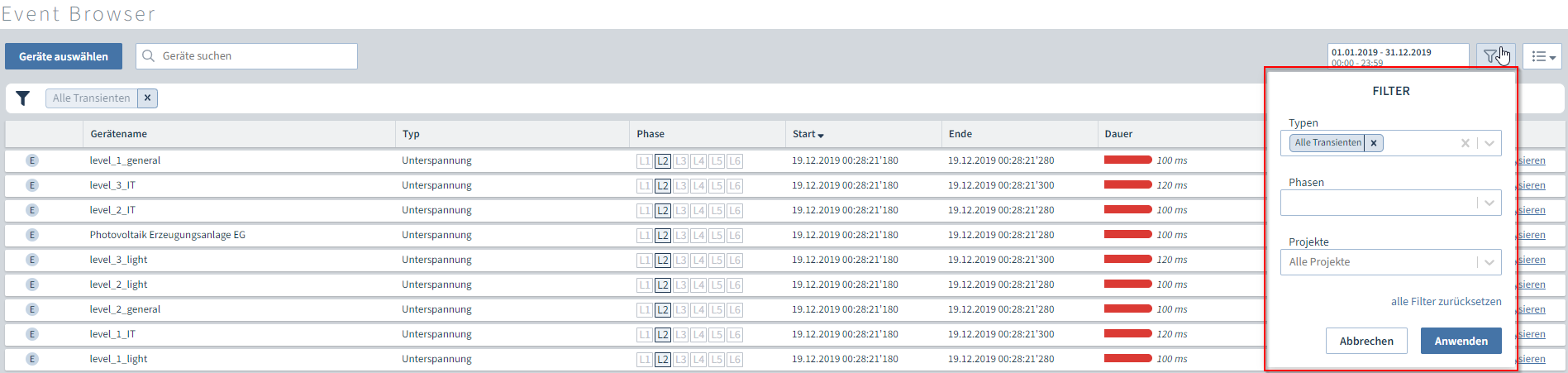
Task: Click the black funnel icon beside filter chips
Action: [x=23, y=98]
